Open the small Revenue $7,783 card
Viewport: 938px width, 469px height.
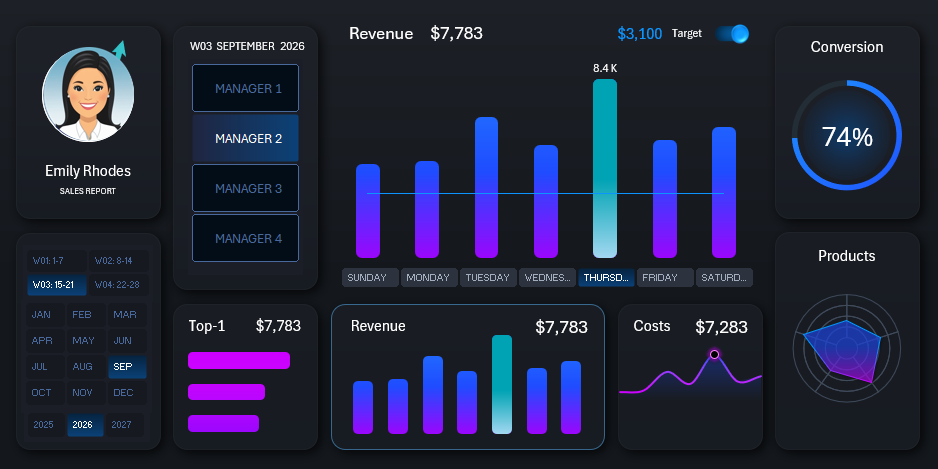[x=468, y=377]
